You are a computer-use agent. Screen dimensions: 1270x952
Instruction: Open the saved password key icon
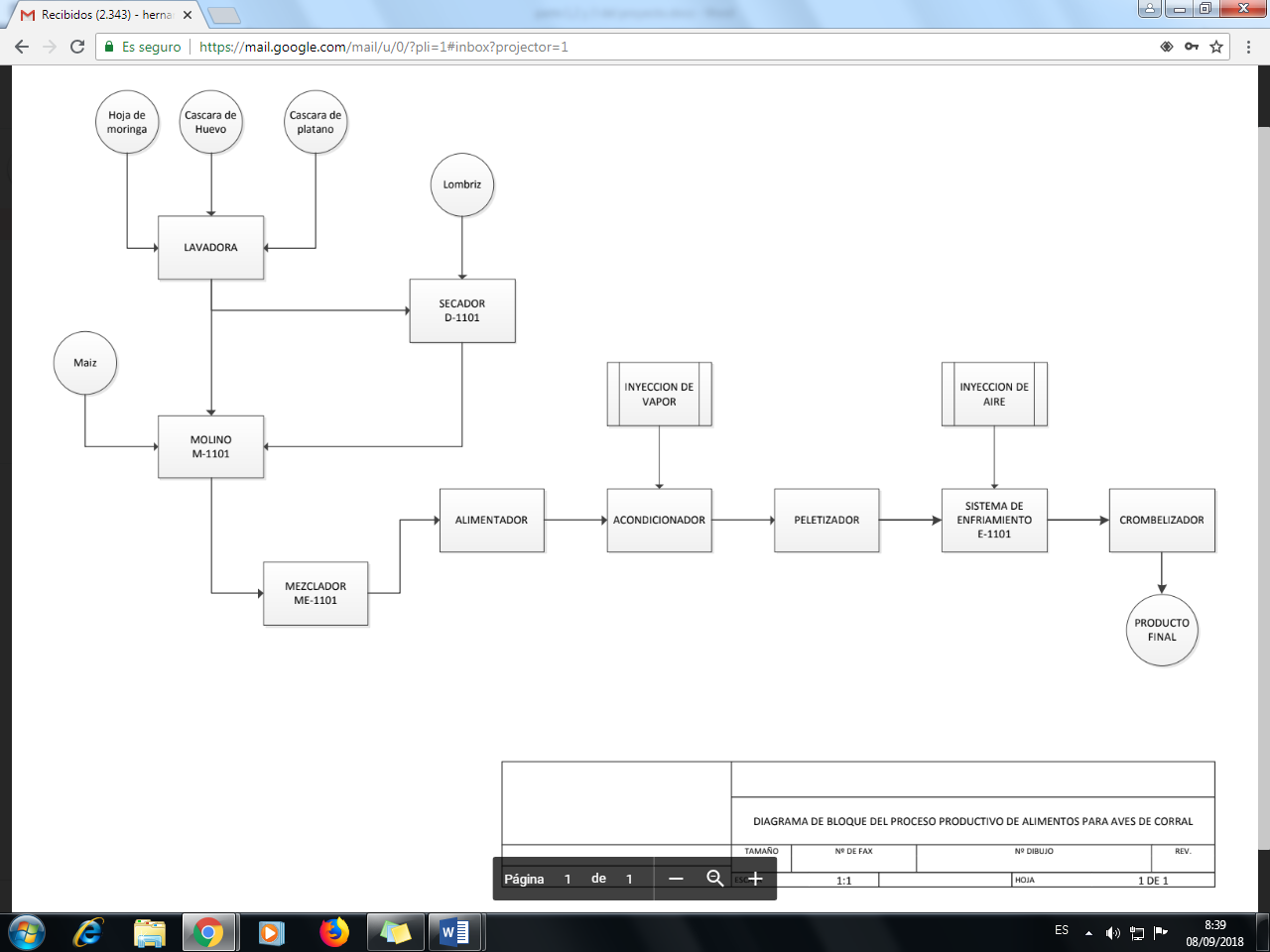[x=1192, y=47]
